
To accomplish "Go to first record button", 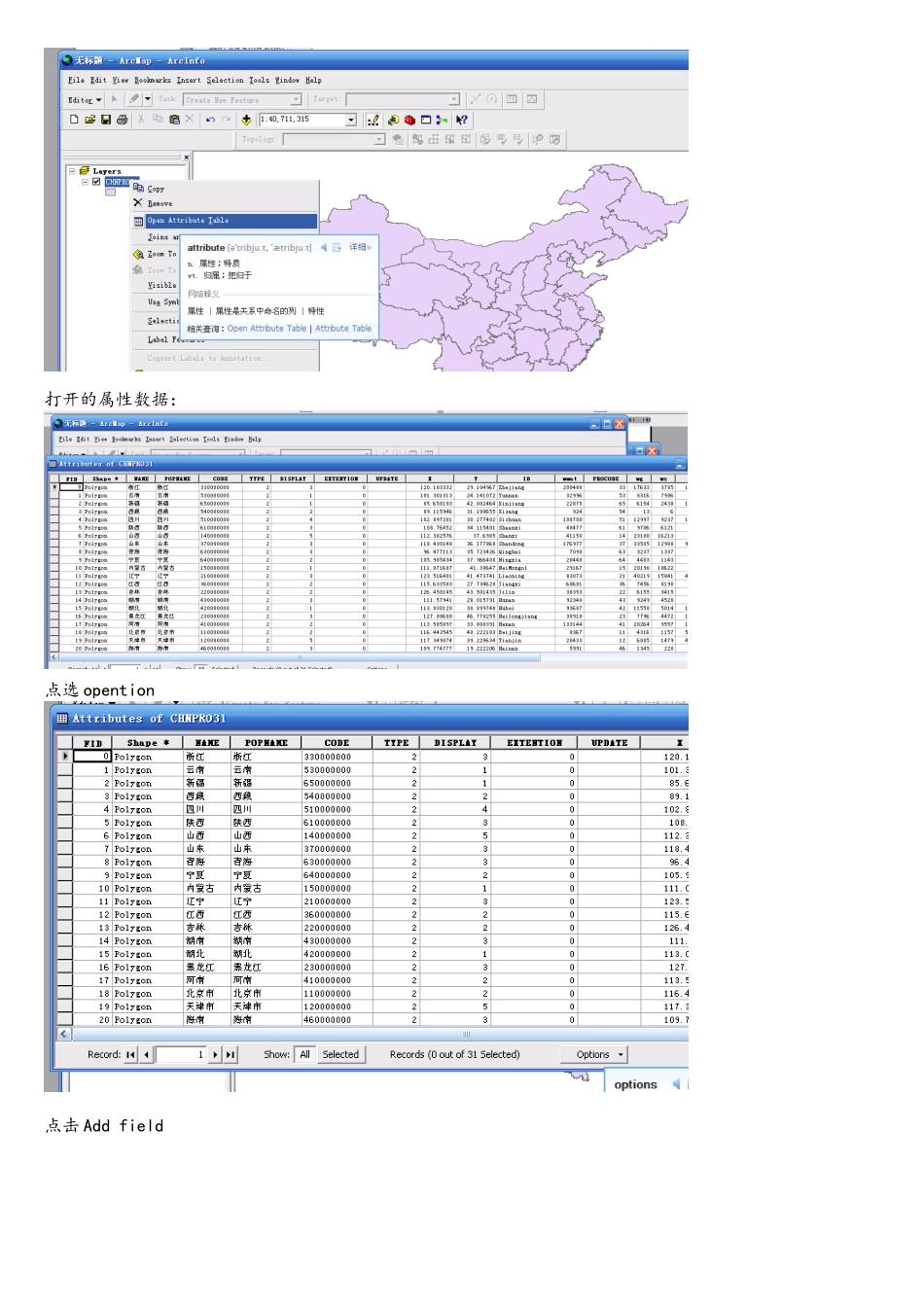I will click(x=130, y=1054).
